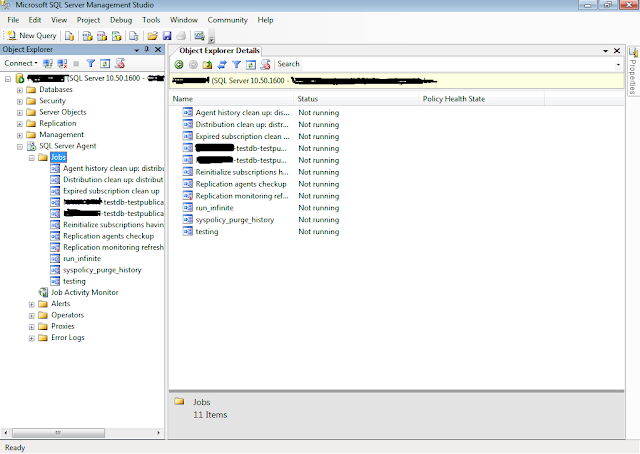Screen dimensions: 640x454
Task: Click the Stop square in Object Explorer toolbar
Action: pos(76,64)
